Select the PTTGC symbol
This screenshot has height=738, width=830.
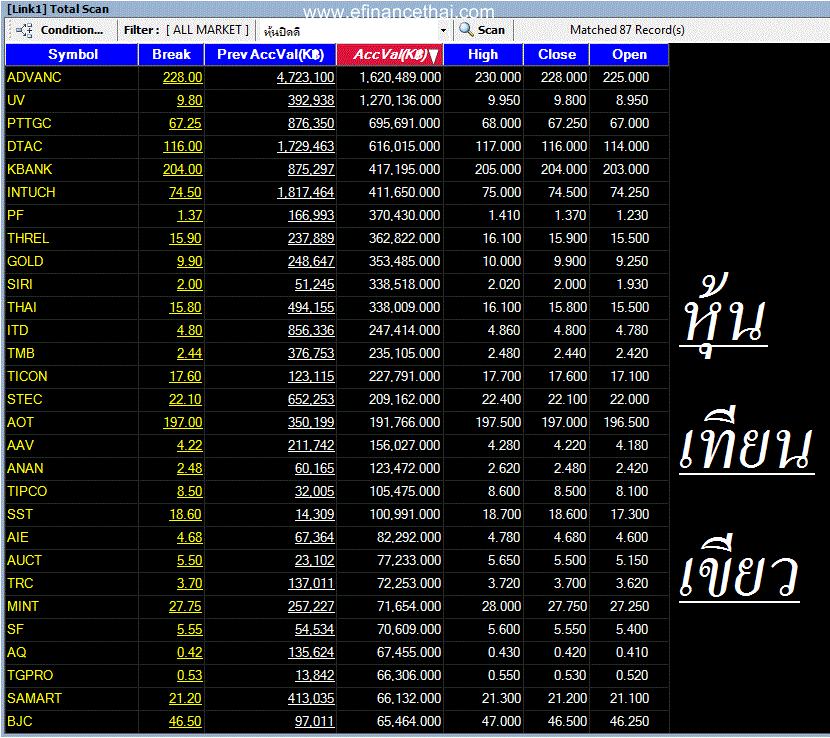[x=29, y=123]
